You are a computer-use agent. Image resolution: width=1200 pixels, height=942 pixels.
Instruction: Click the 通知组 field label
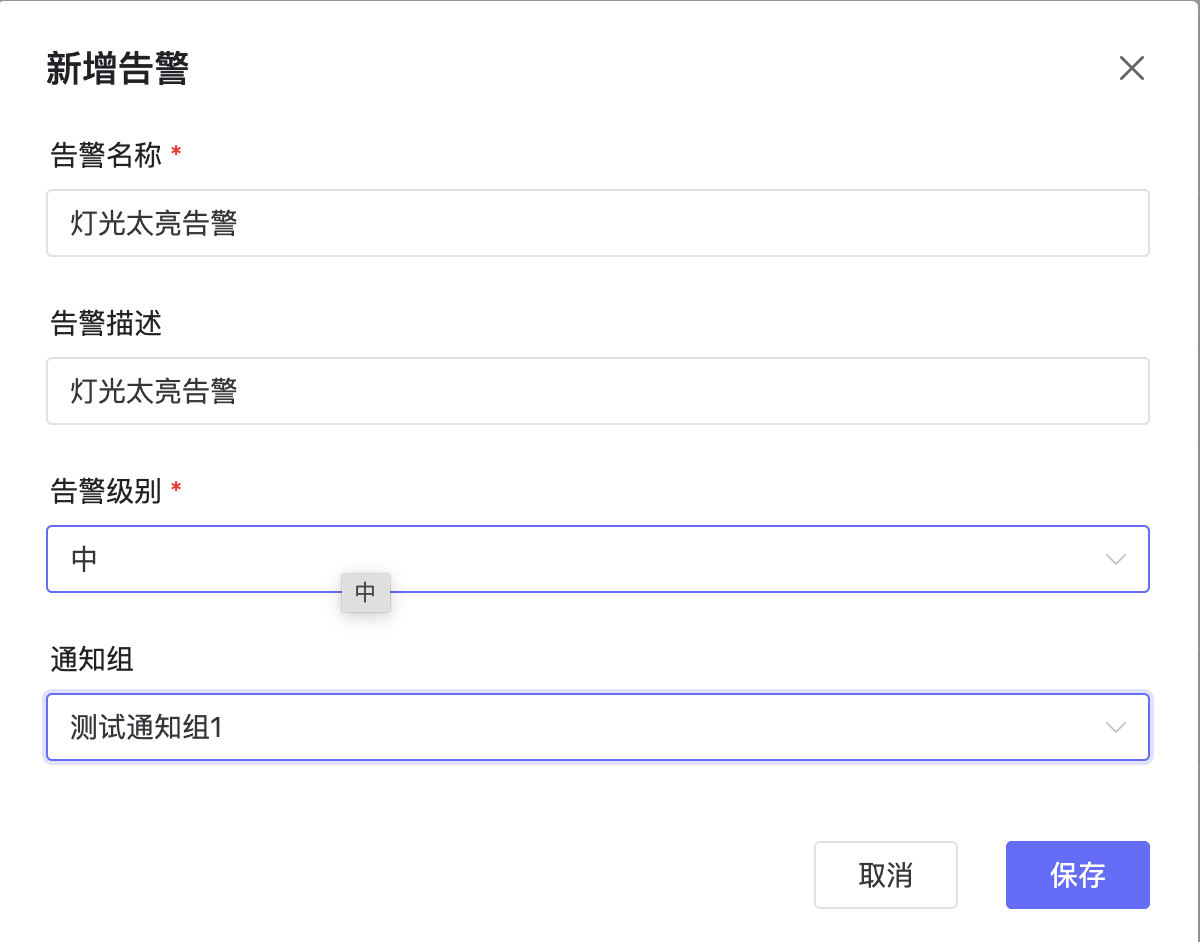(x=92, y=658)
